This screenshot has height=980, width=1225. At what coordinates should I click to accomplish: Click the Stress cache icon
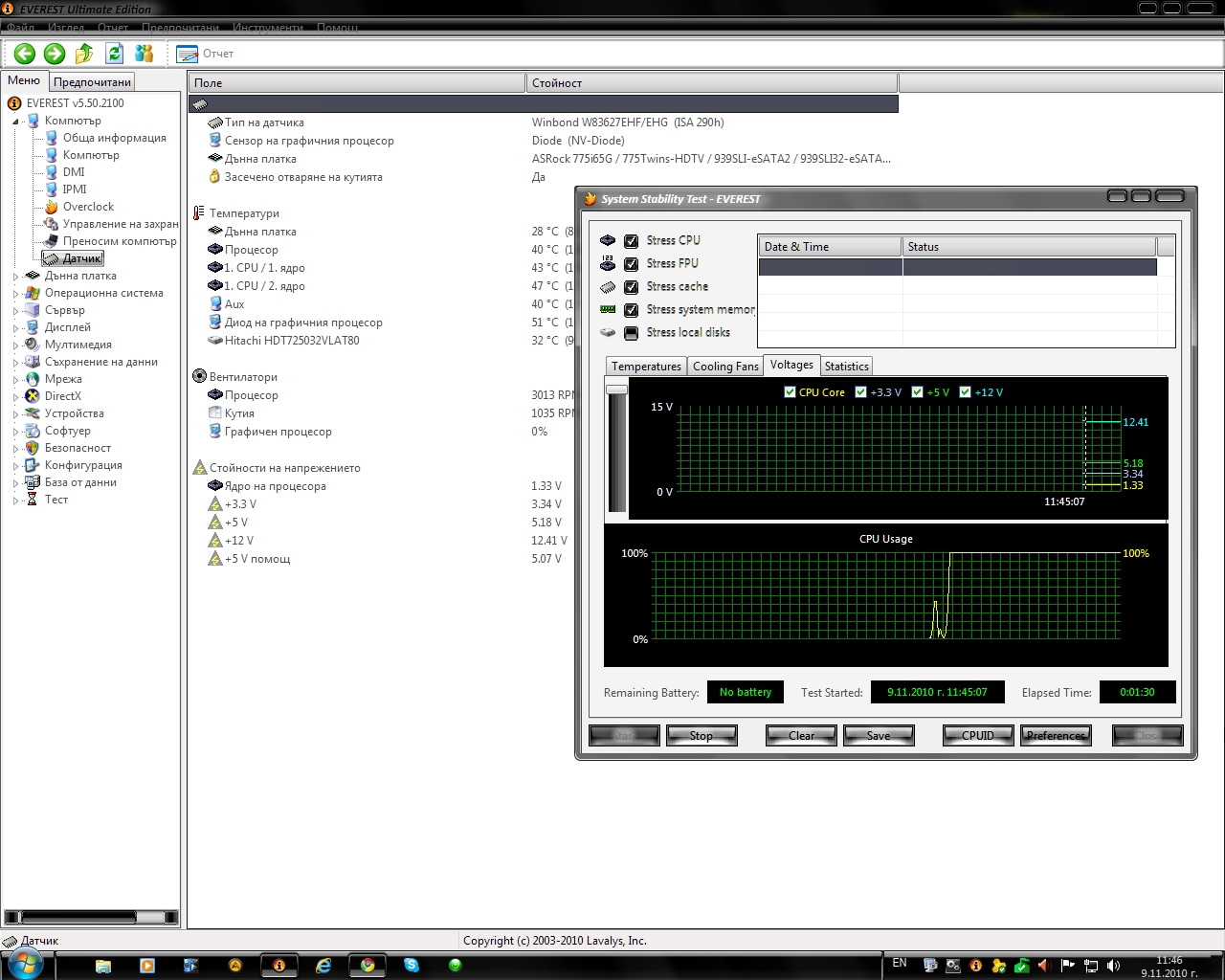(608, 286)
